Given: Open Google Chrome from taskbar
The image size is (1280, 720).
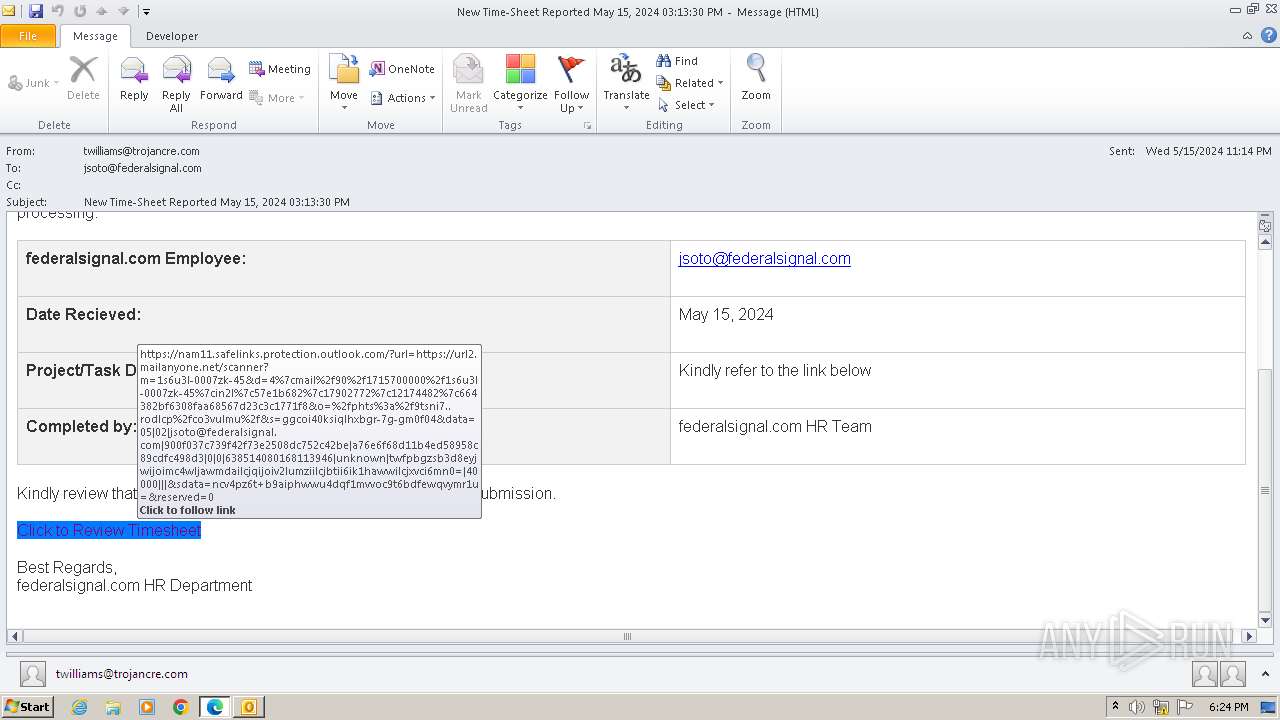Looking at the screenshot, I should tap(181, 707).
